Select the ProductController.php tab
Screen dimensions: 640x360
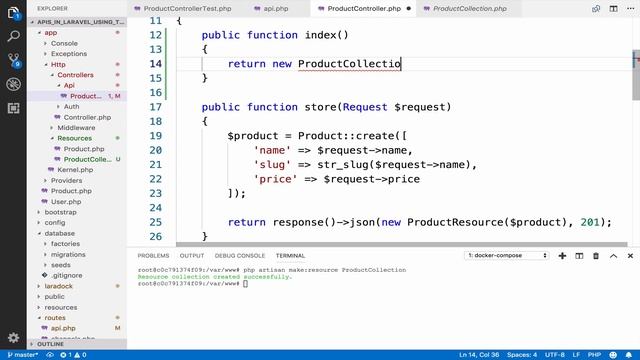364,9
